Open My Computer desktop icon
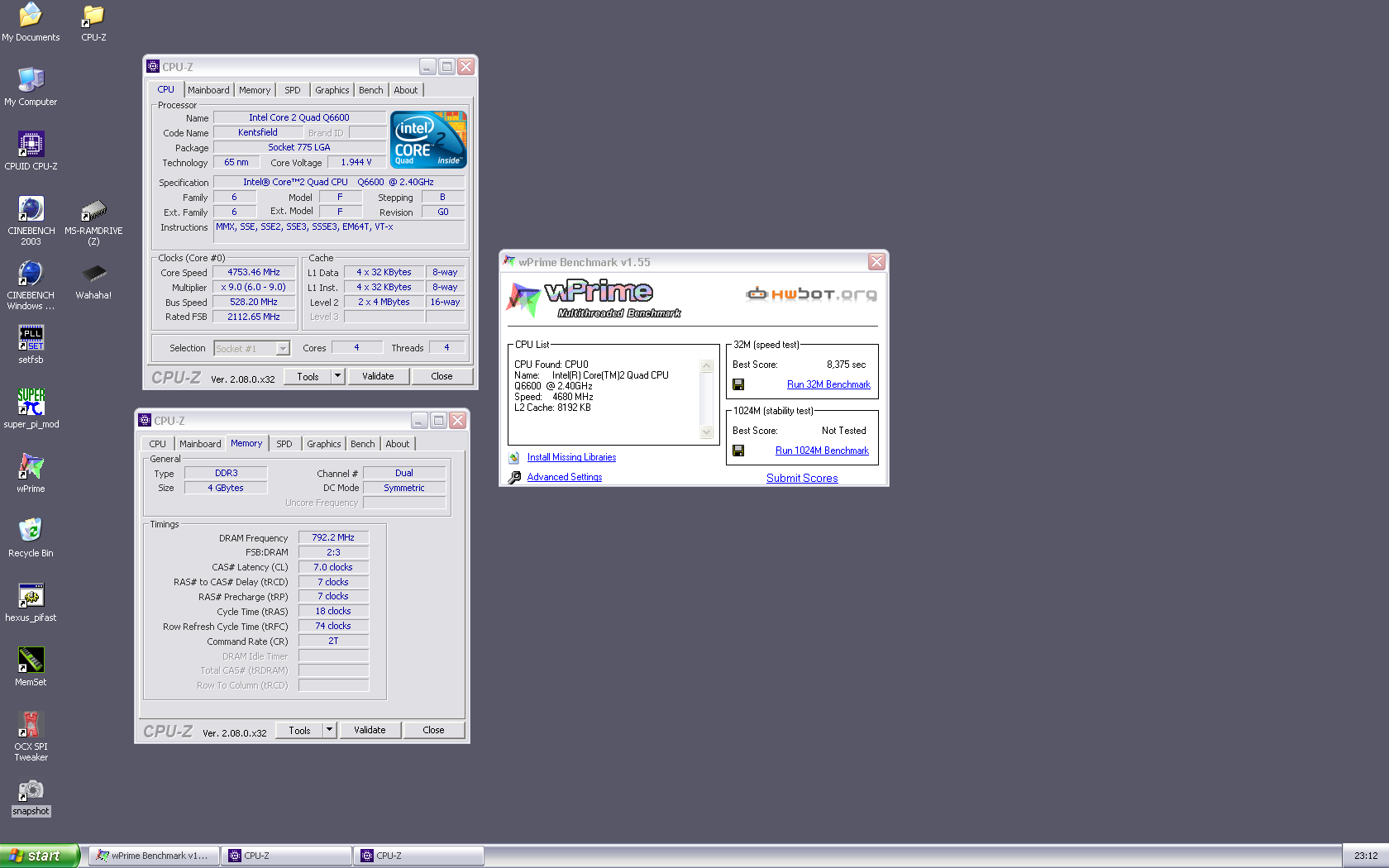This screenshot has height=868, width=1389. 31,87
